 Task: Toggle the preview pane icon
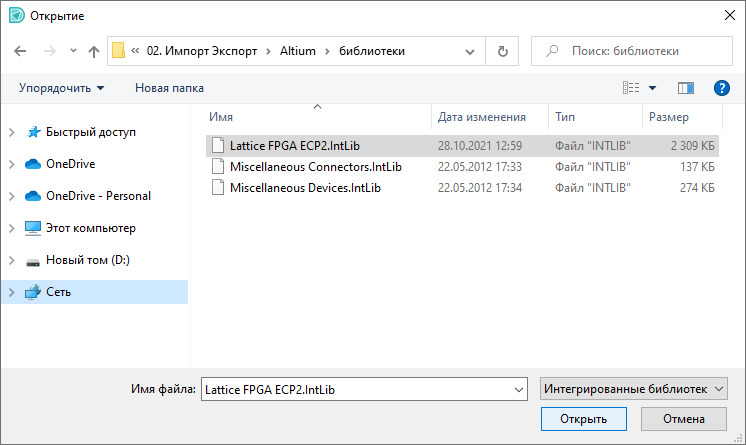(x=685, y=88)
